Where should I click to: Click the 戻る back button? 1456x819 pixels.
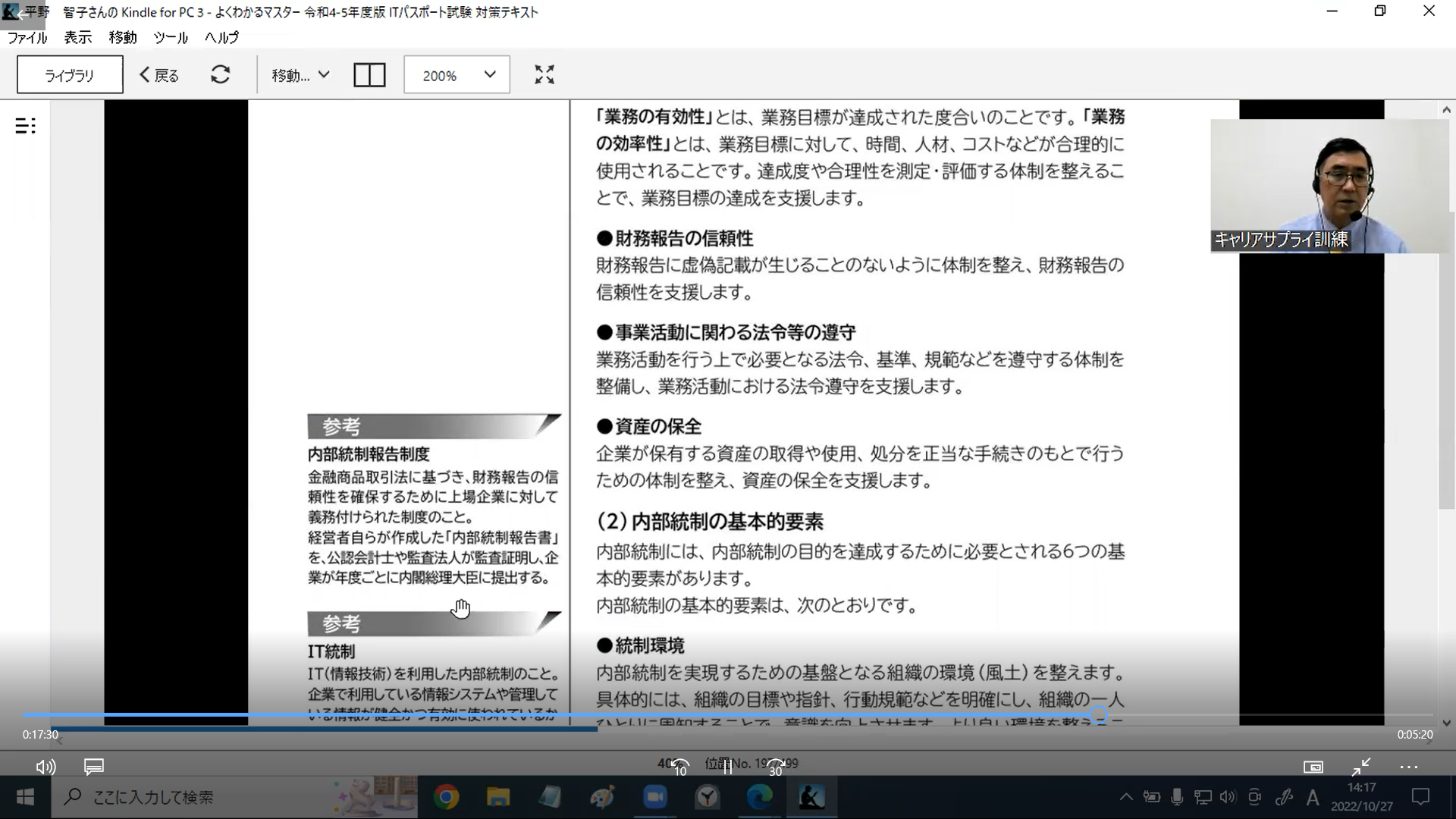click(x=159, y=75)
